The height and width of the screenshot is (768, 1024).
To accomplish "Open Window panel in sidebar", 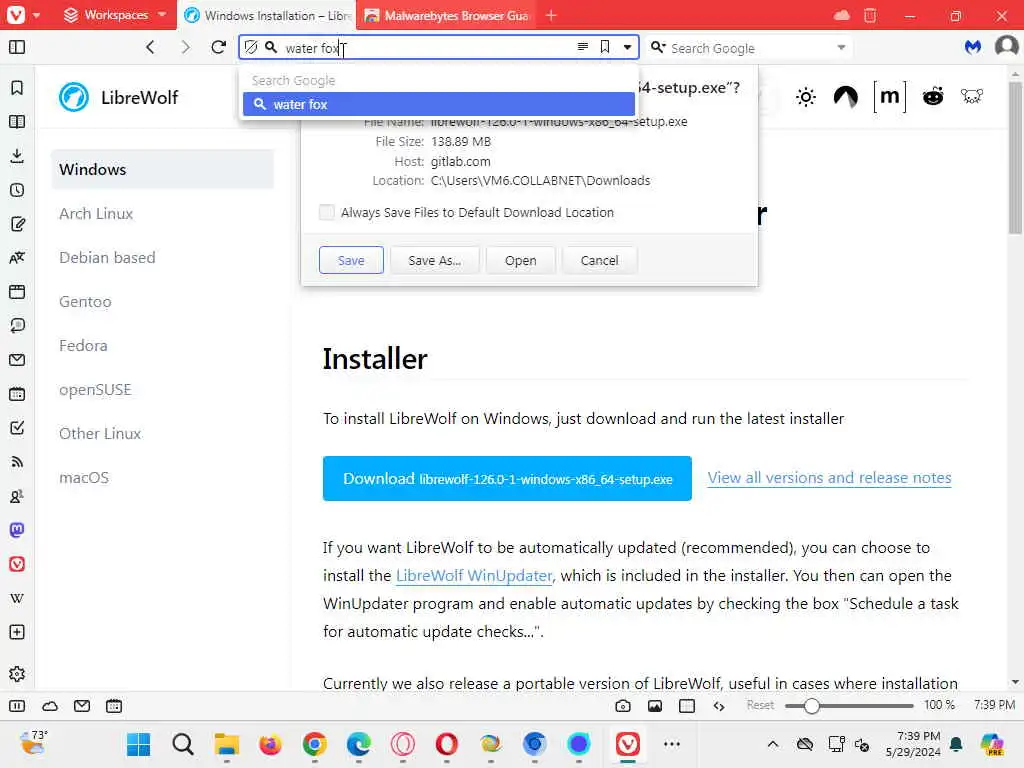I will (17, 292).
